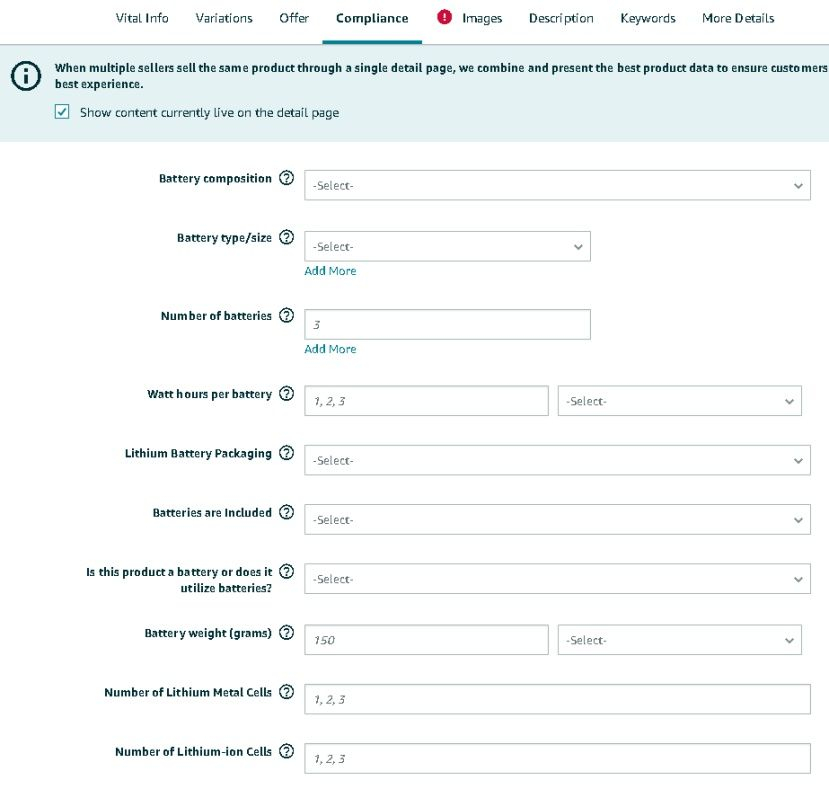This screenshot has height=789, width=829.
Task: Click Add More under Number of batteries
Action: [x=330, y=349]
